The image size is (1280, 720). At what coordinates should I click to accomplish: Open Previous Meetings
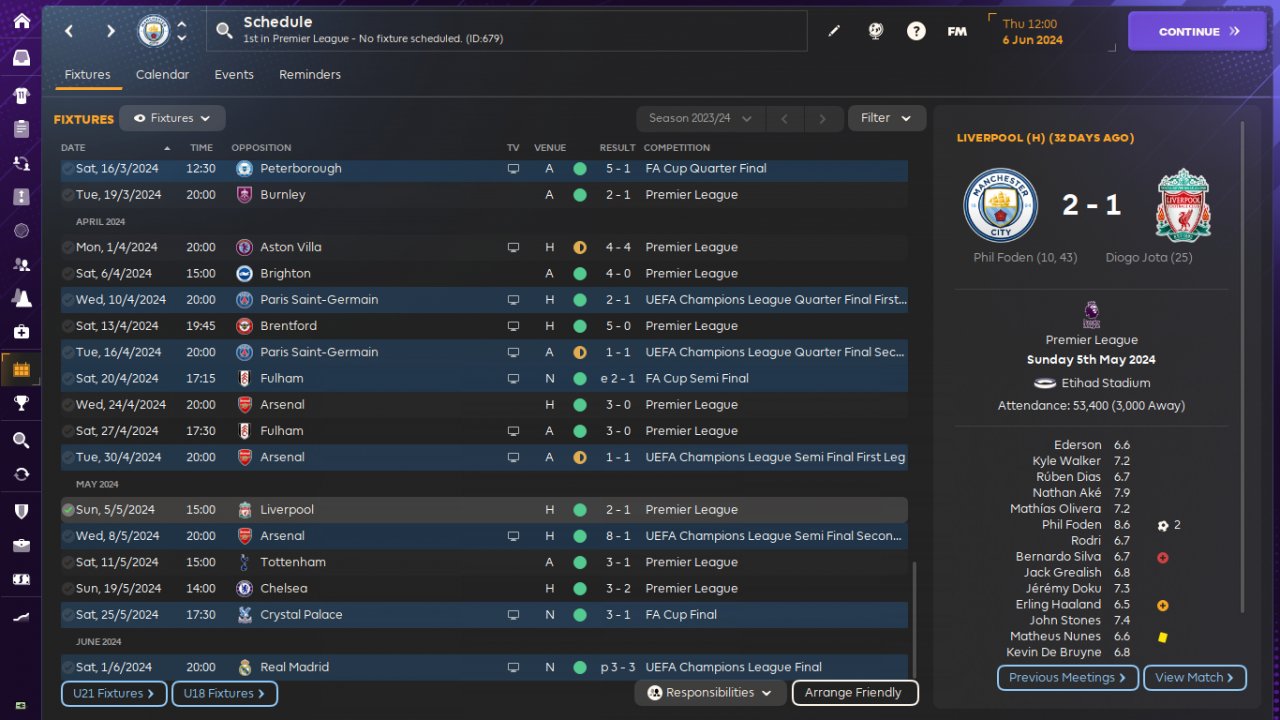pos(1068,677)
